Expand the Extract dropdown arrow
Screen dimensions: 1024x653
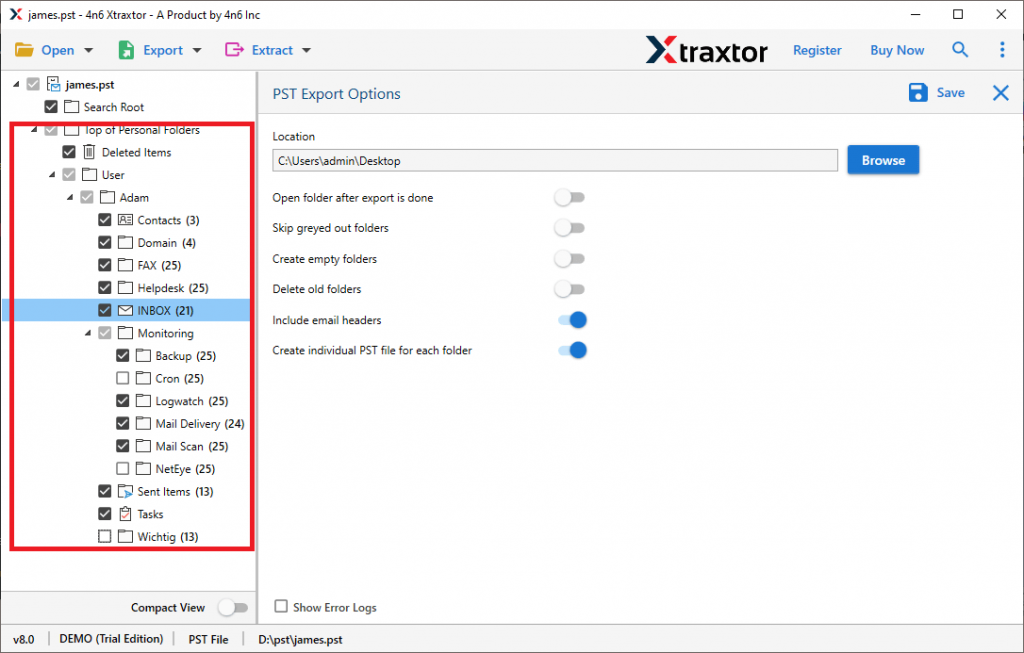[305, 49]
